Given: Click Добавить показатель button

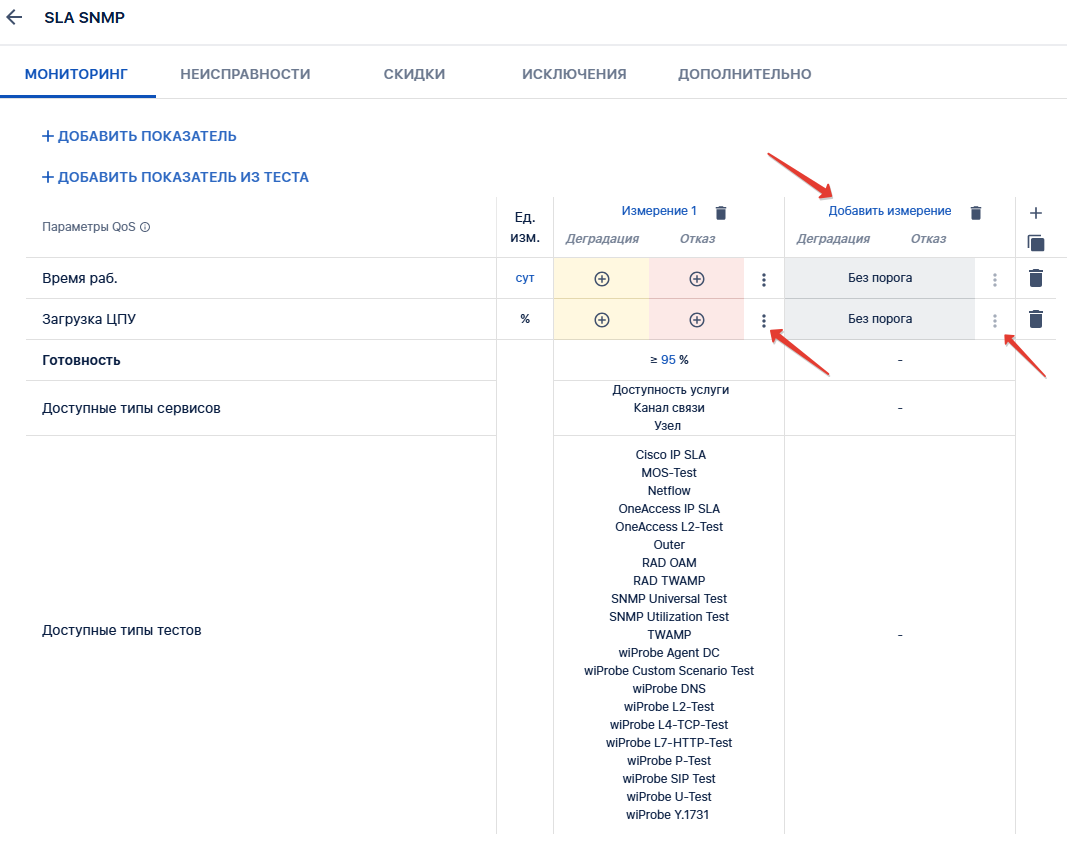Looking at the screenshot, I should tap(139, 136).
